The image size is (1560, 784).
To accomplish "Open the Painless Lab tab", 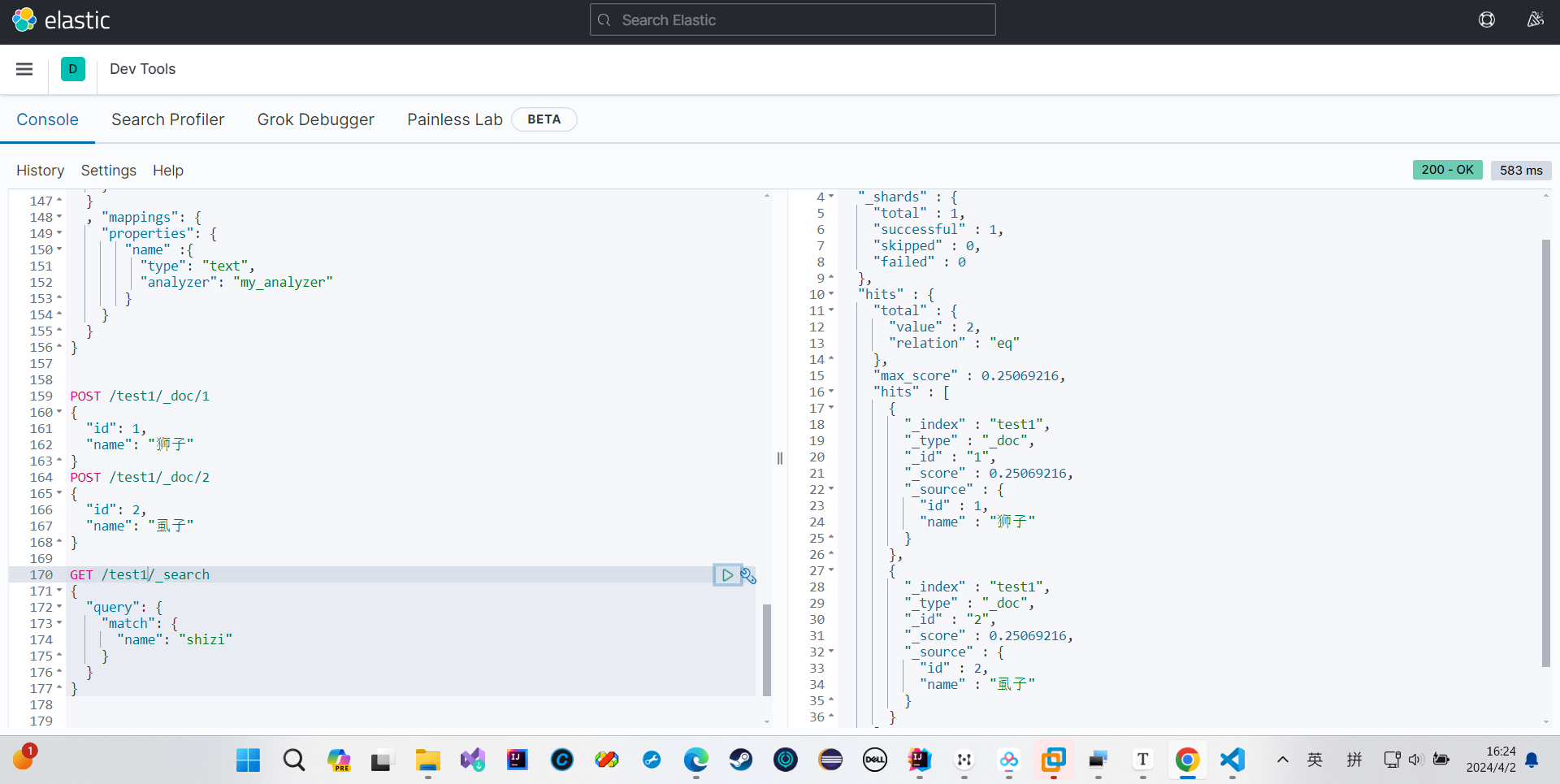I will click(x=455, y=119).
